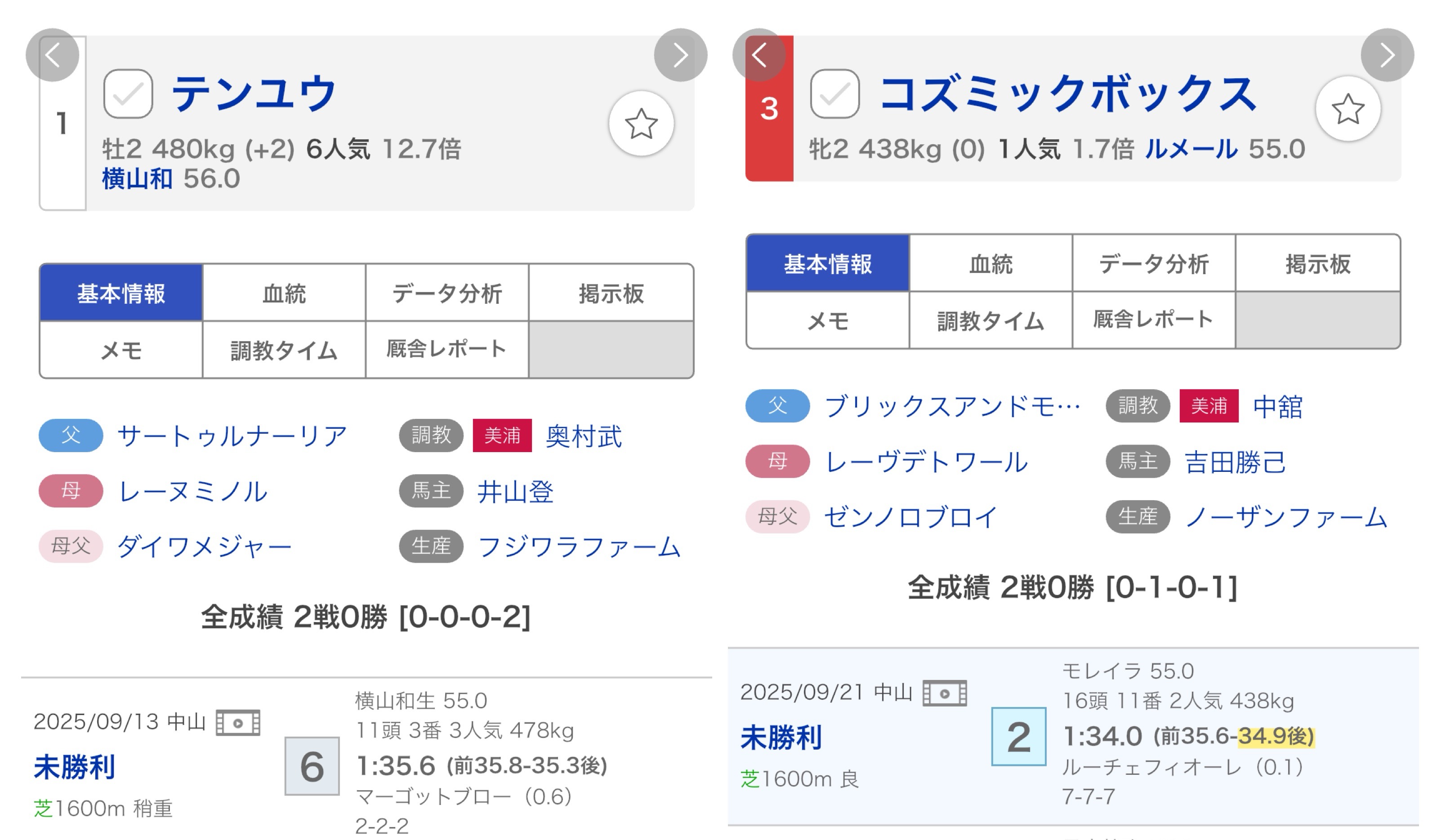The width and height of the screenshot is (1437, 840).
Task: Click the finishing position 6 box
Action: (x=312, y=766)
